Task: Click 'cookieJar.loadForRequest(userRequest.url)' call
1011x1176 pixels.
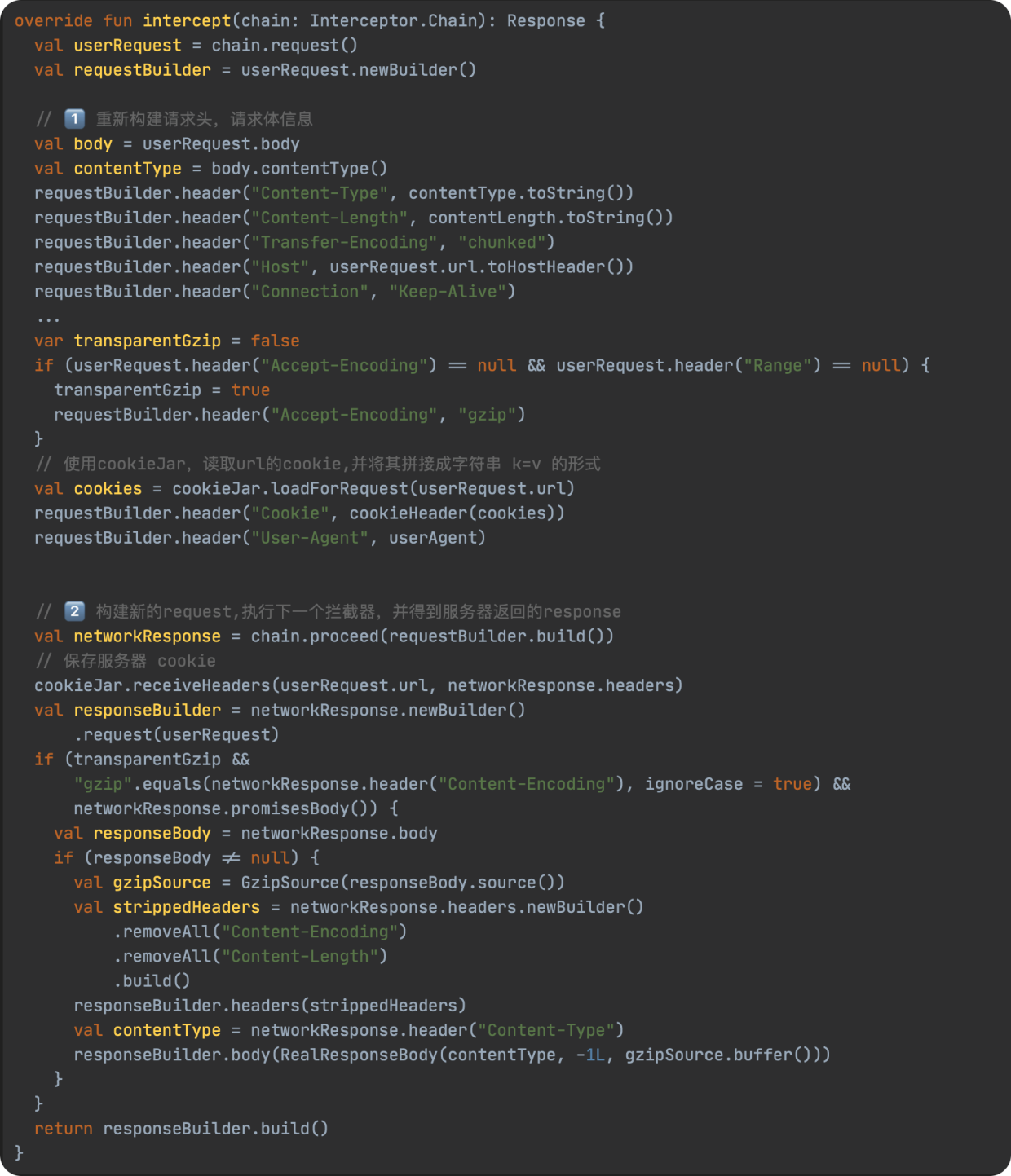Action: [x=373, y=488]
